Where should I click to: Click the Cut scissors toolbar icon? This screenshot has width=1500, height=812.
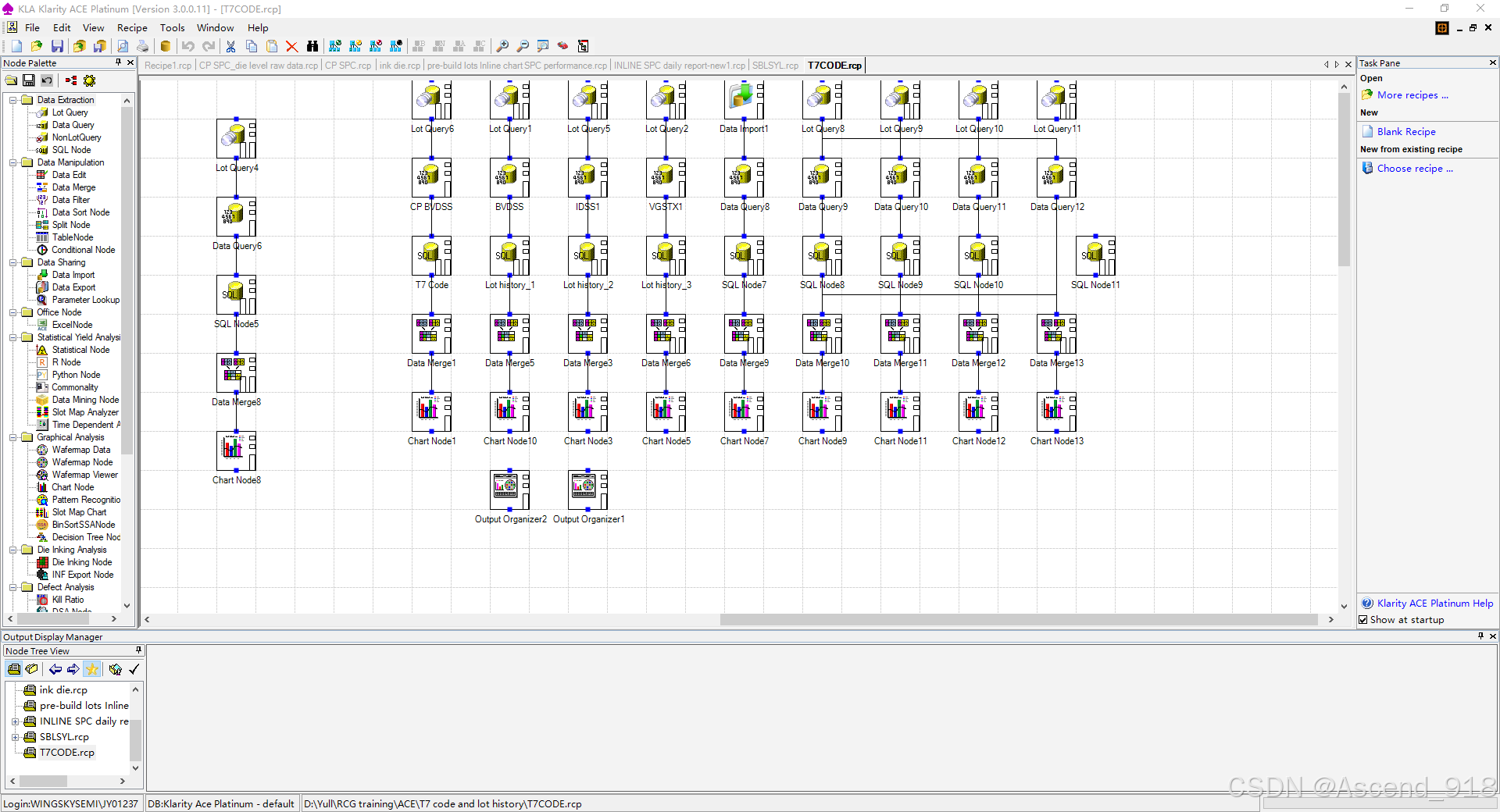pos(230,46)
